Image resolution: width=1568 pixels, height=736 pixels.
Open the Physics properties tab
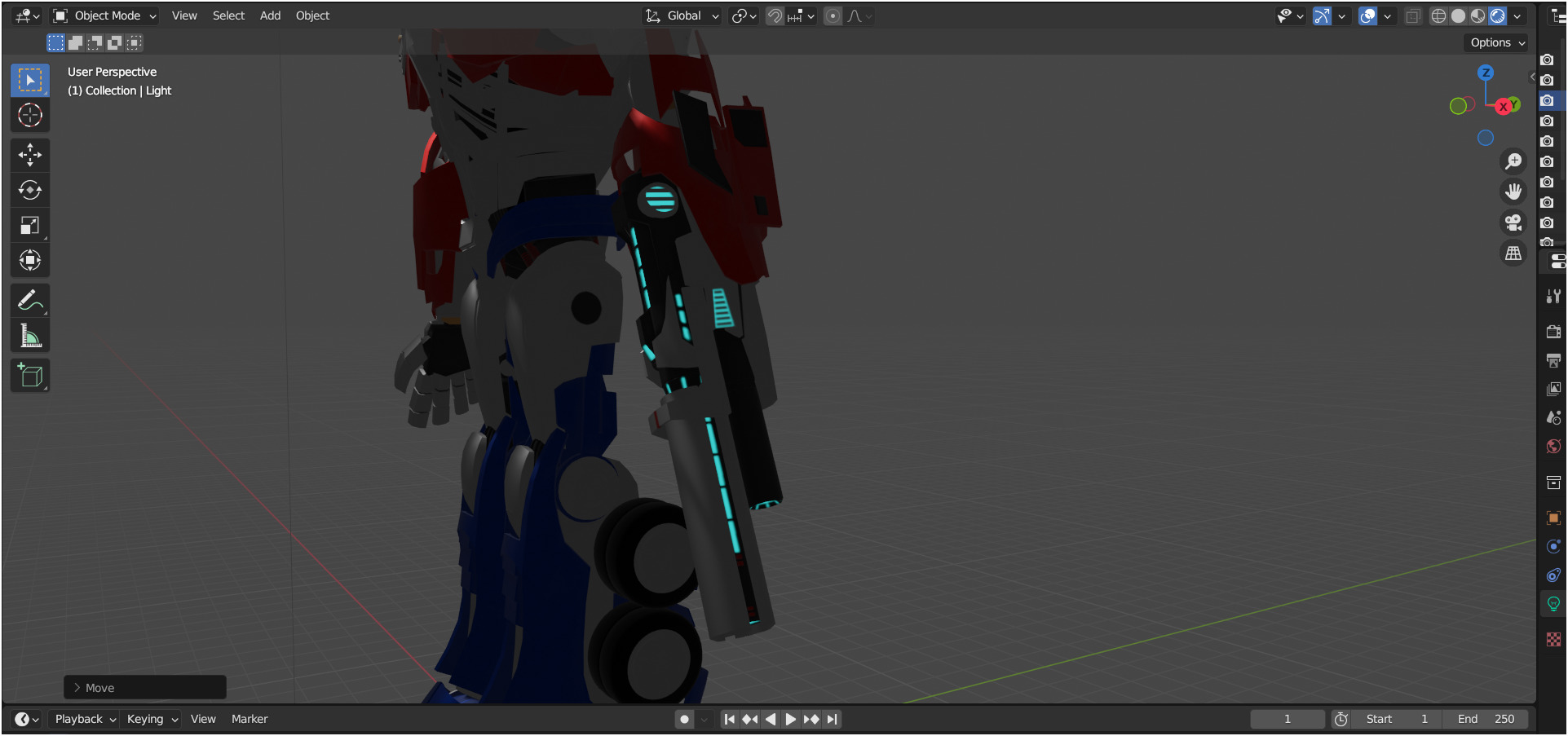click(1553, 546)
